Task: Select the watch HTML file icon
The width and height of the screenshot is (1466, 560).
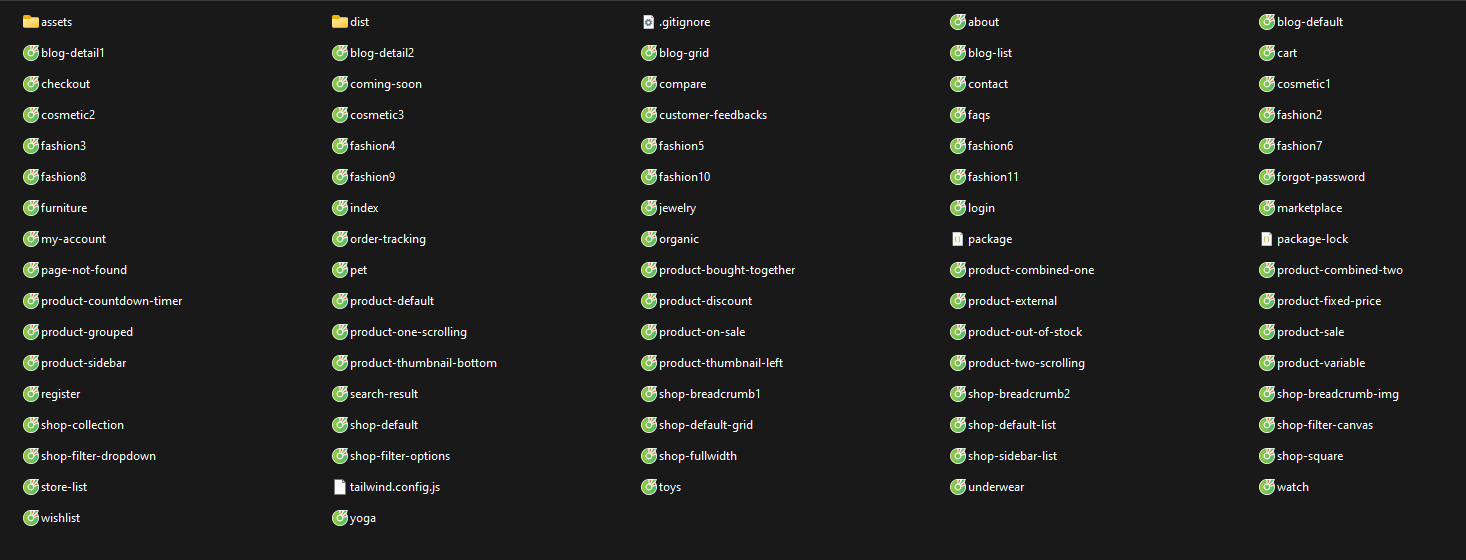Action: point(1266,487)
